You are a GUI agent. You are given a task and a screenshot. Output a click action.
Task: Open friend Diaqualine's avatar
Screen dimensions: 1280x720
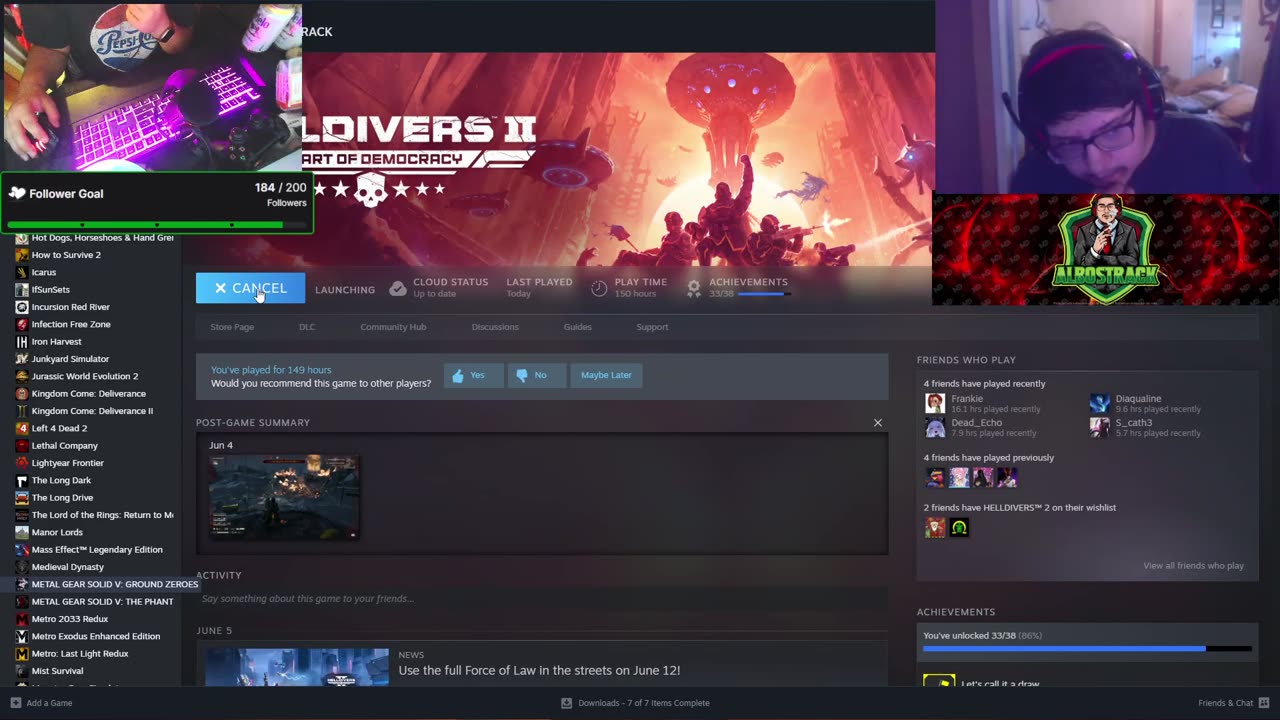click(1100, 403)
